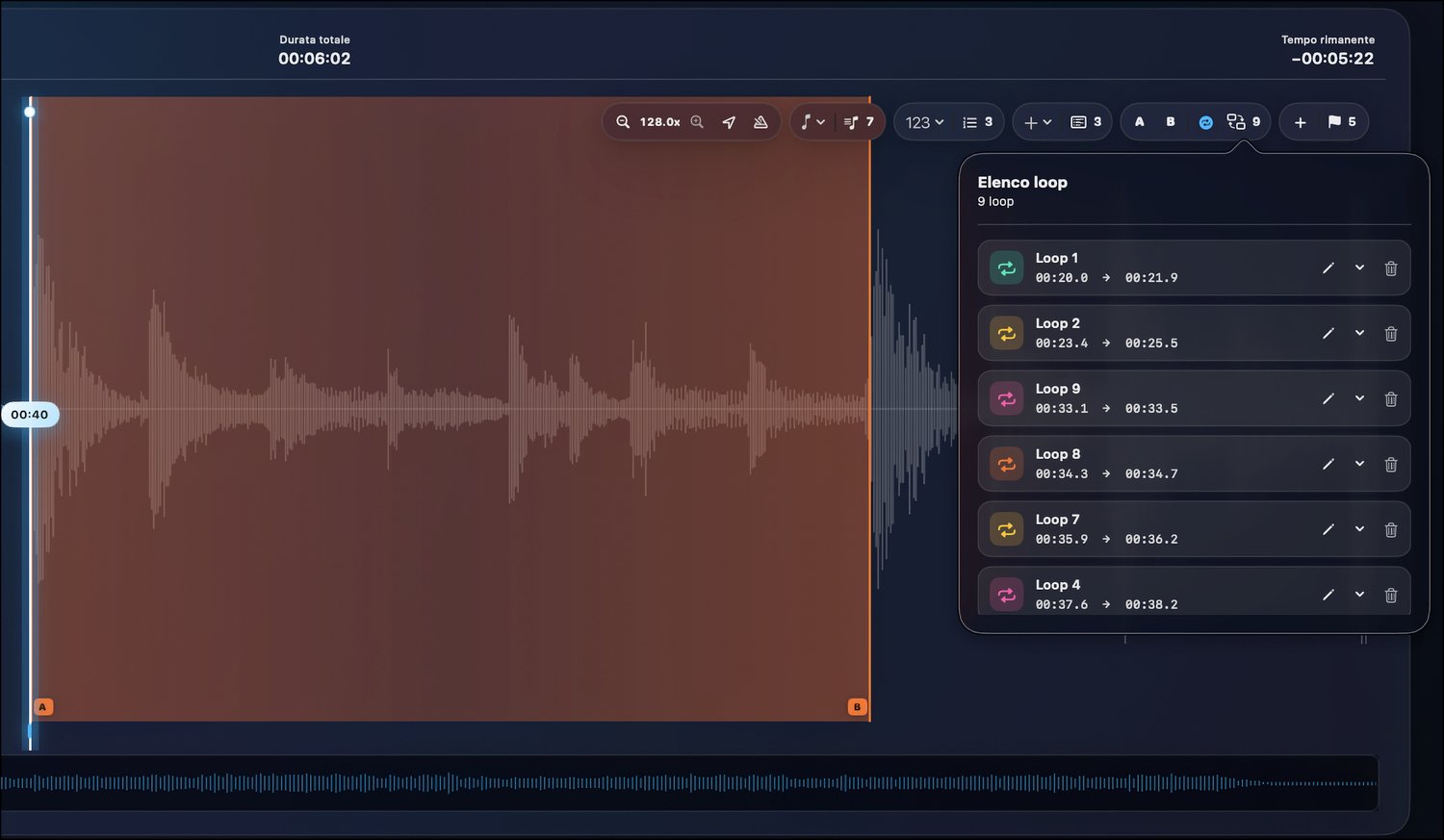Viewport: 1444px width, 840px height.
Task: Open the note list showing 7
Action: click(x=859, y=122)
